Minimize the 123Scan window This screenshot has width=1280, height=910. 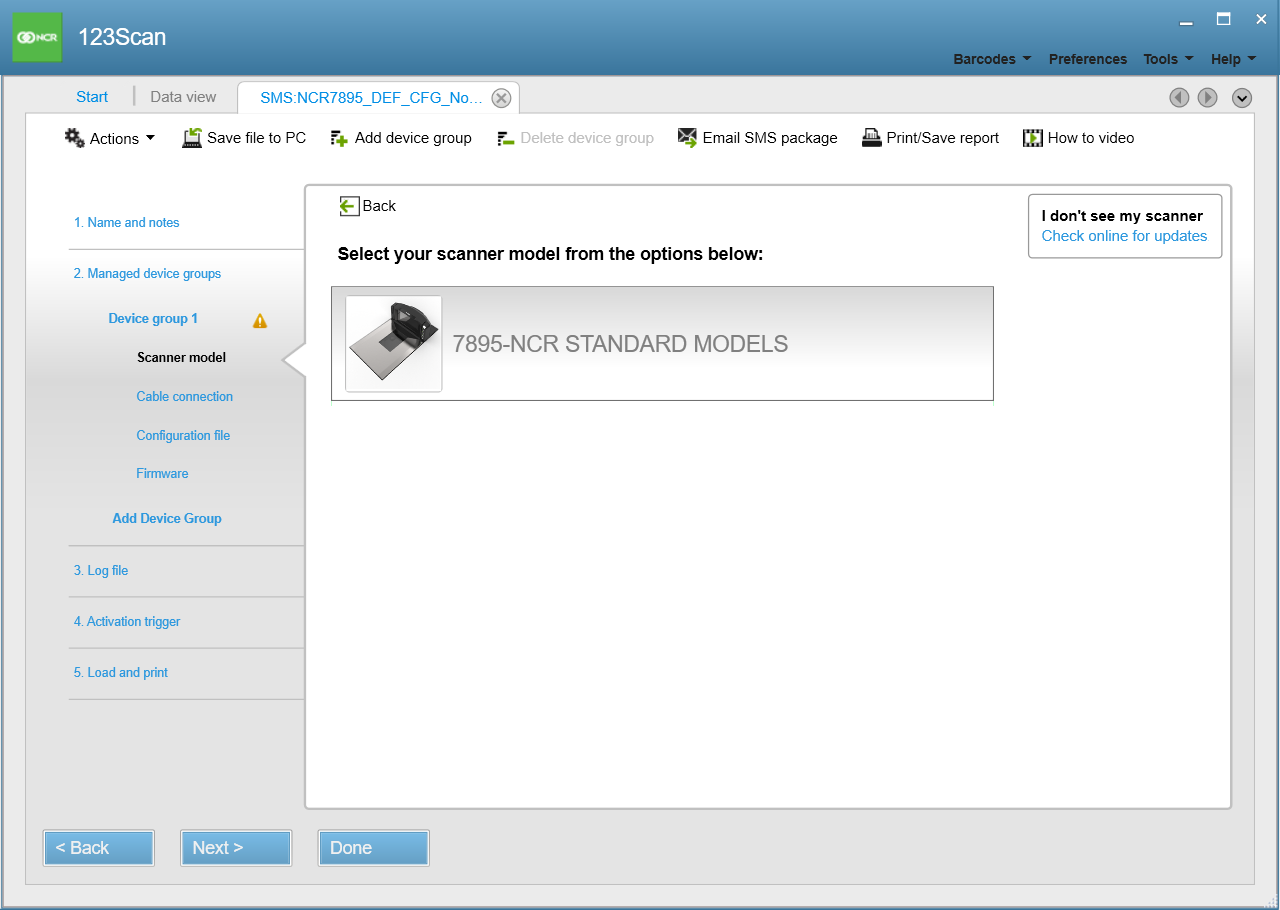(1186, 21)
